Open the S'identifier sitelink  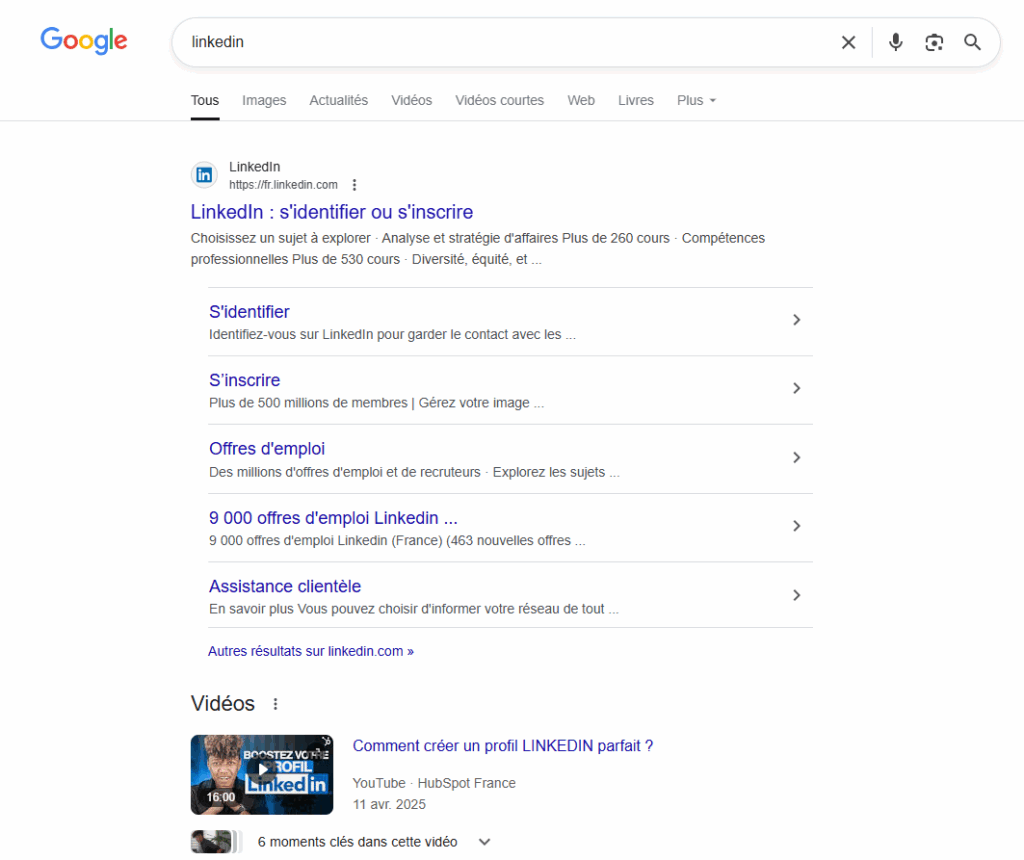click(249, 311)
